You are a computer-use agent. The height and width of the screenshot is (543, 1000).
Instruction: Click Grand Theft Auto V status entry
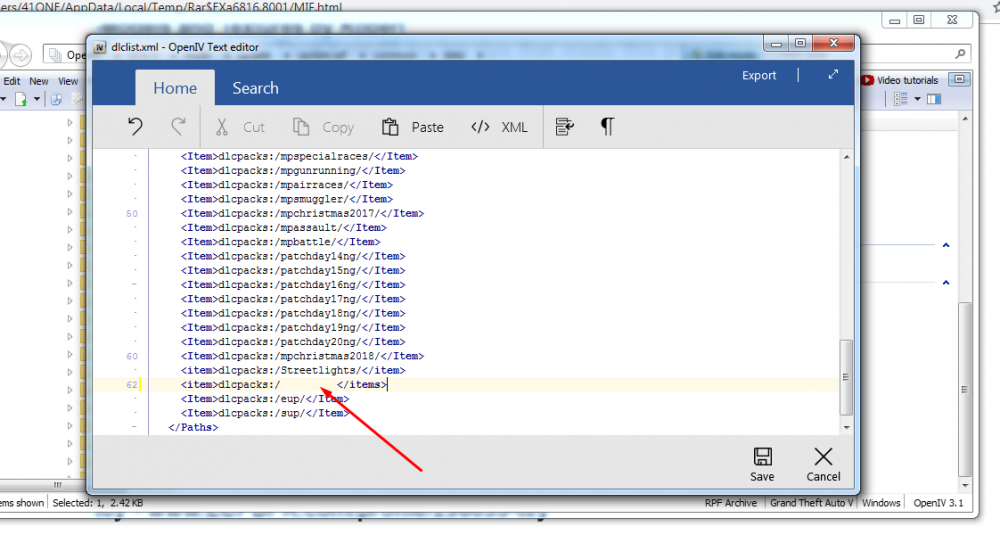[811, 503]
